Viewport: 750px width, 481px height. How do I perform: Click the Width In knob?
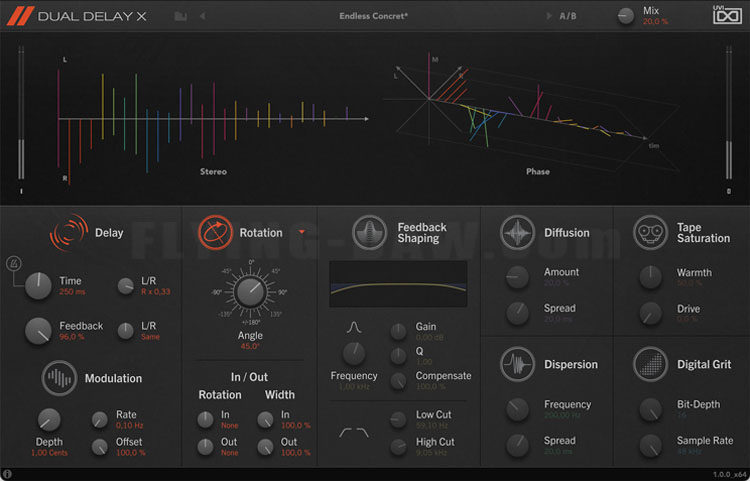click(265, 420)
